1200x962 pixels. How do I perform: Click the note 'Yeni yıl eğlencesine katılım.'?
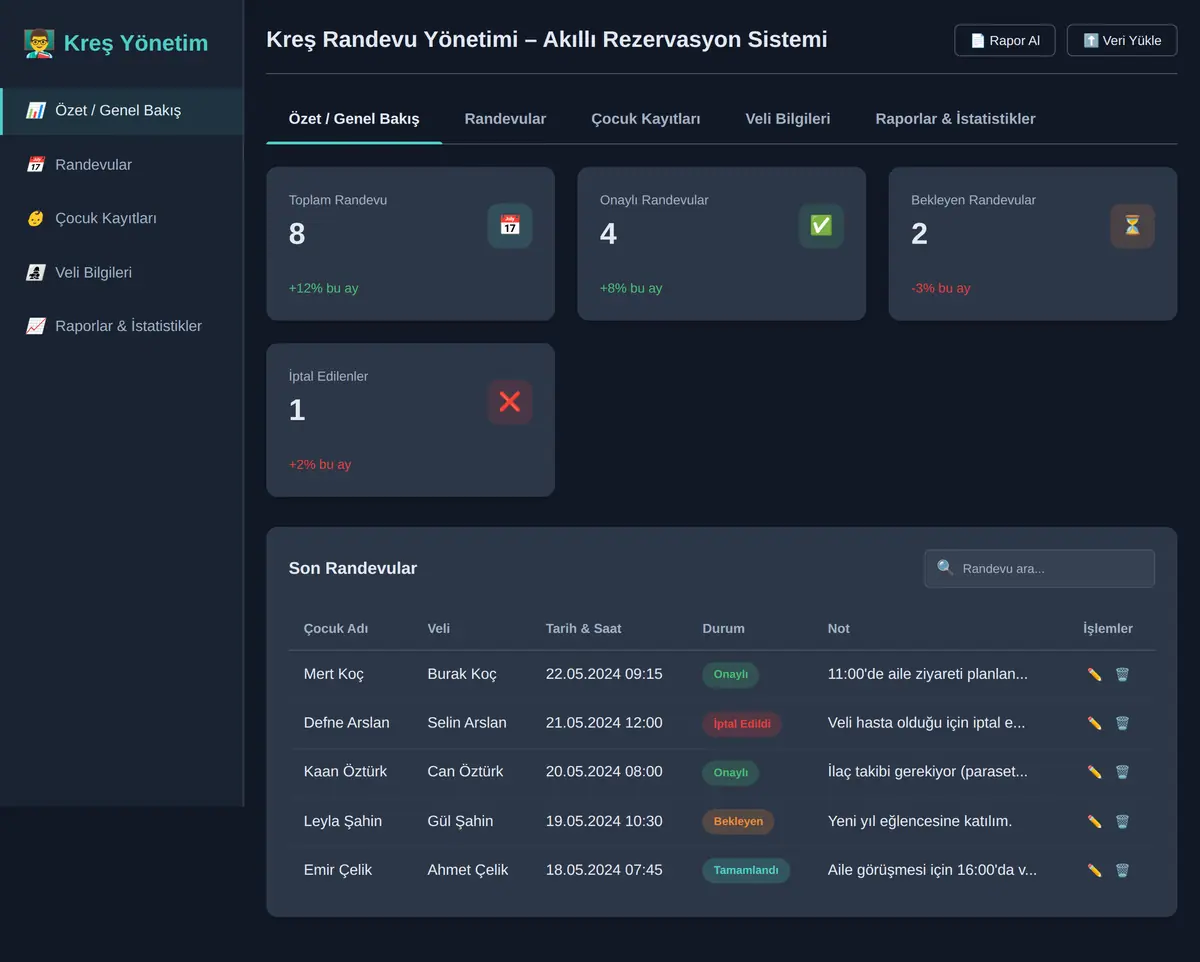click(920, 821)
